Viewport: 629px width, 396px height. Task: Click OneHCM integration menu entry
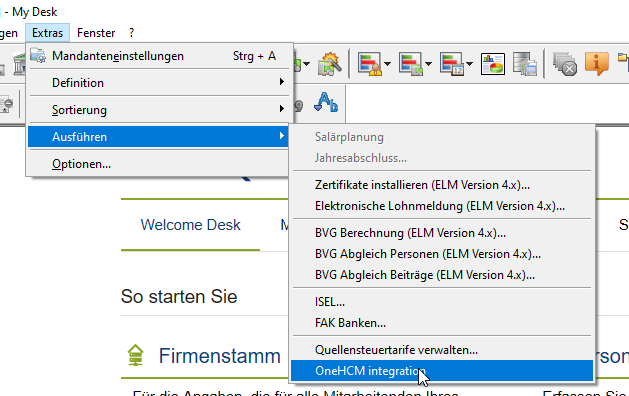coord(442,371)
